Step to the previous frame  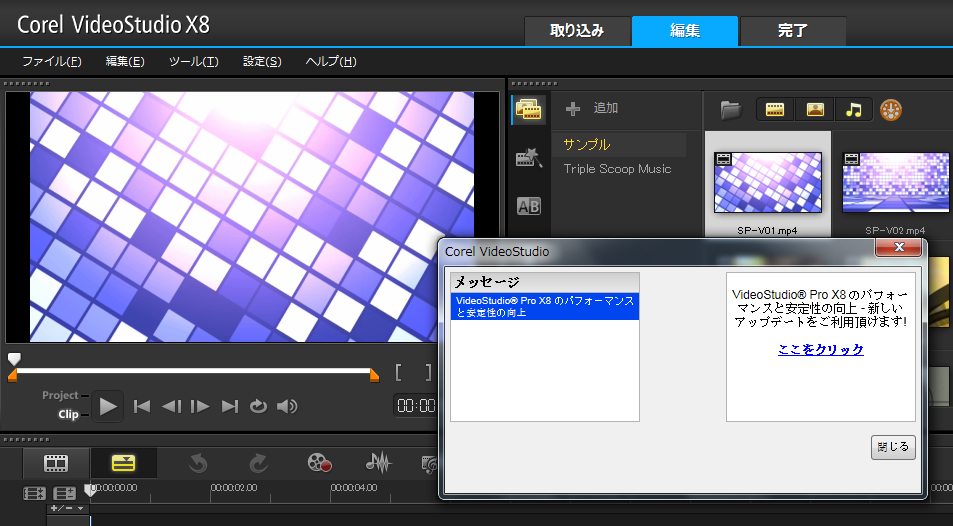pos(171,406)
